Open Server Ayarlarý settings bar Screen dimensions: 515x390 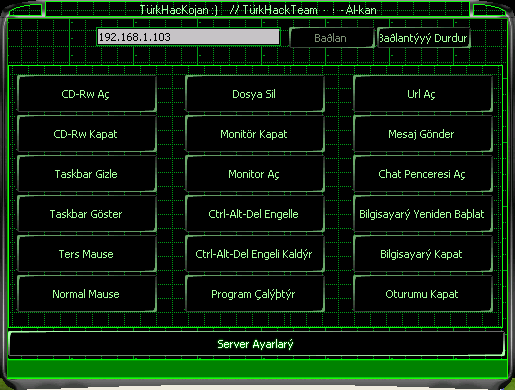(x=256, y=344)
